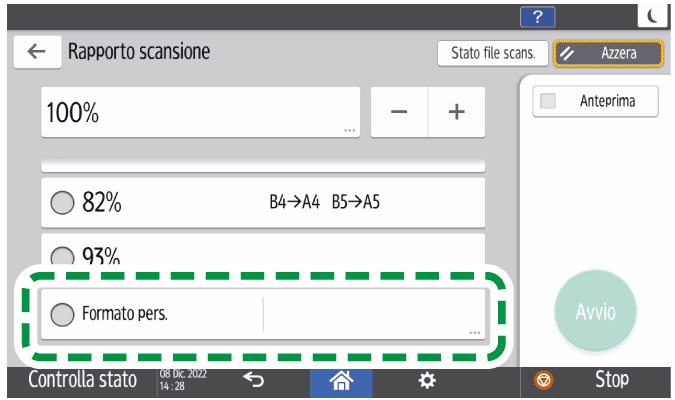Increase ratio with the plus button
The width and height of the screenshot is (675, 400).
click(x=457, y=112)
